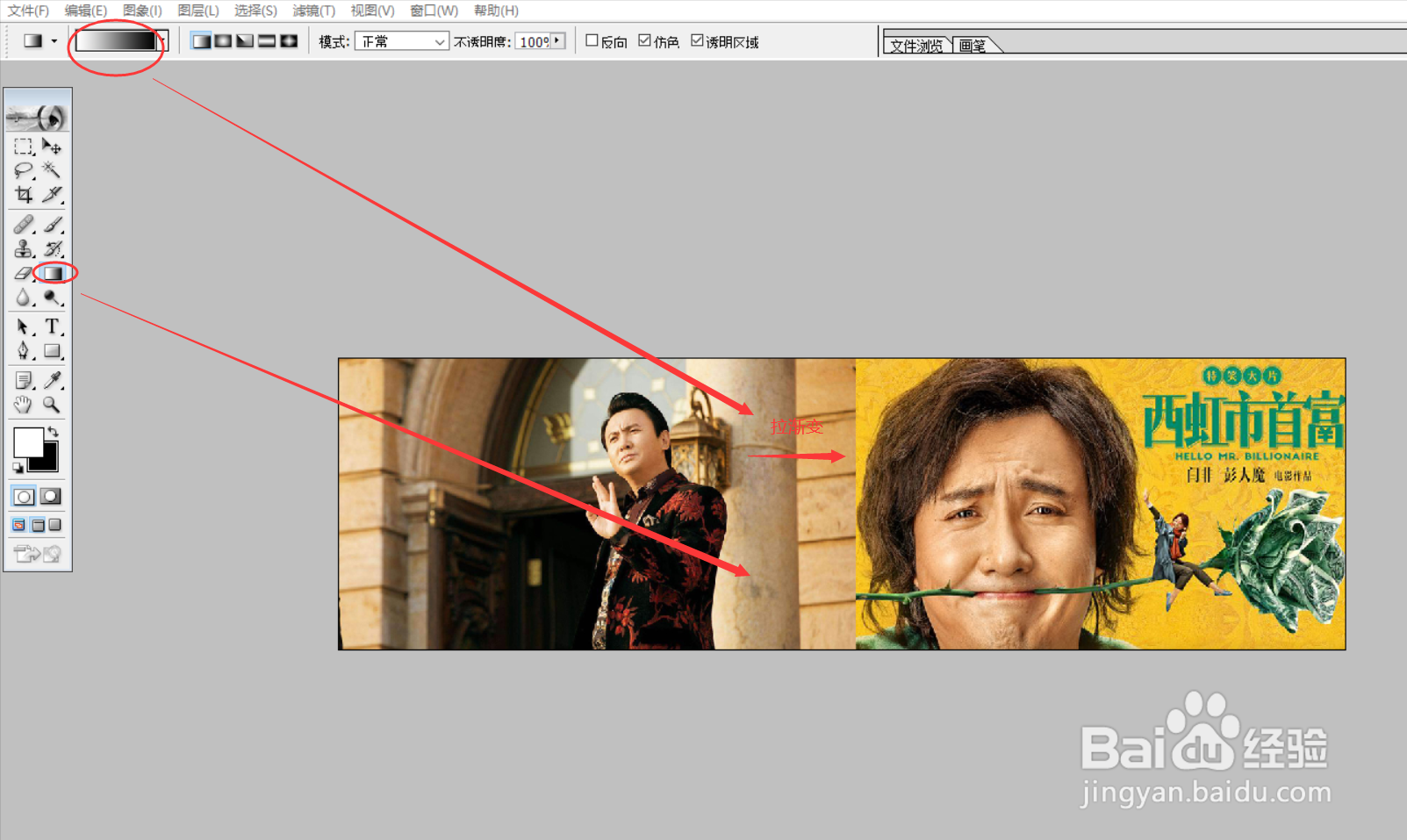Select the Path Selection tool
Image resolution: width=1407 pixels, height=840 pixels.
pos(24,327)
